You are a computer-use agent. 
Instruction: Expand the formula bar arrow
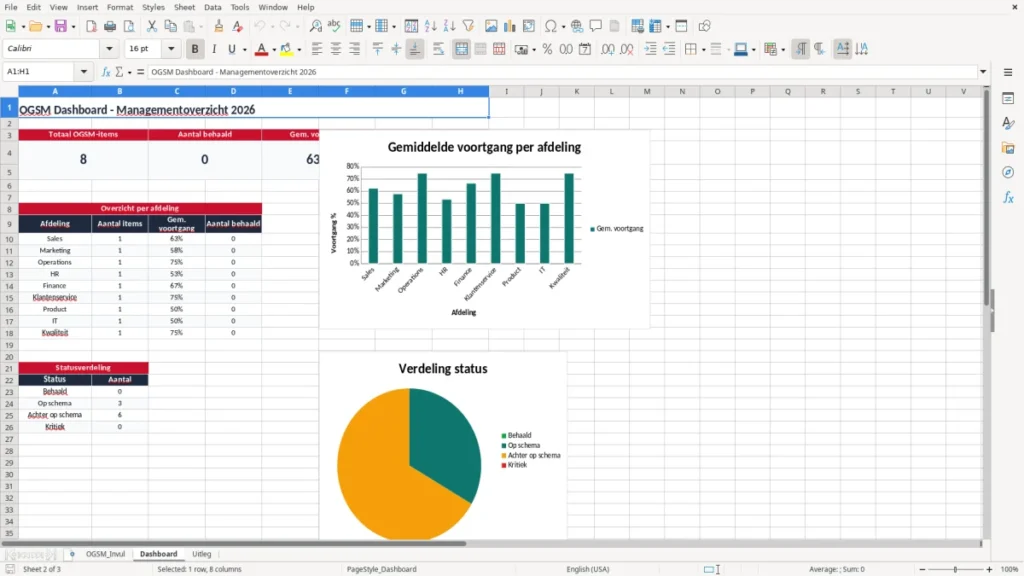[x=983, y=72]
